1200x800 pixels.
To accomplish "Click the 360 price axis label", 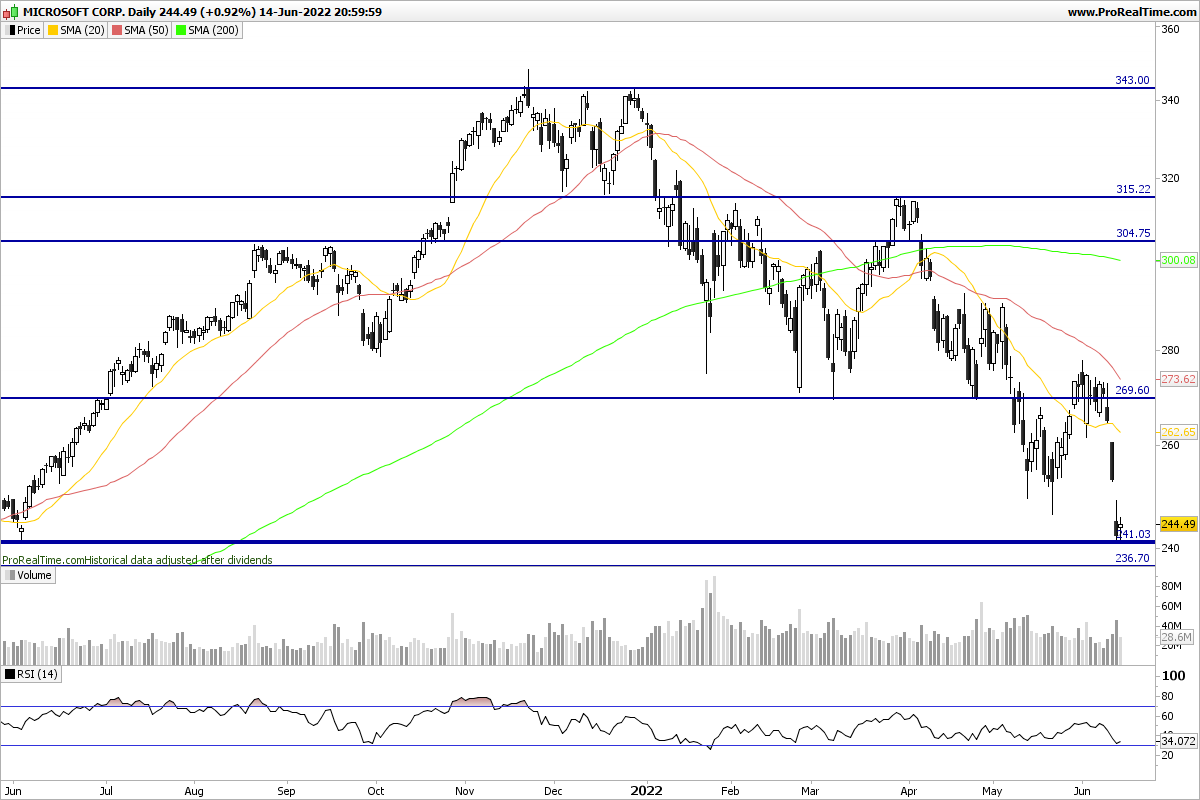I will (x=1172, y=30).
